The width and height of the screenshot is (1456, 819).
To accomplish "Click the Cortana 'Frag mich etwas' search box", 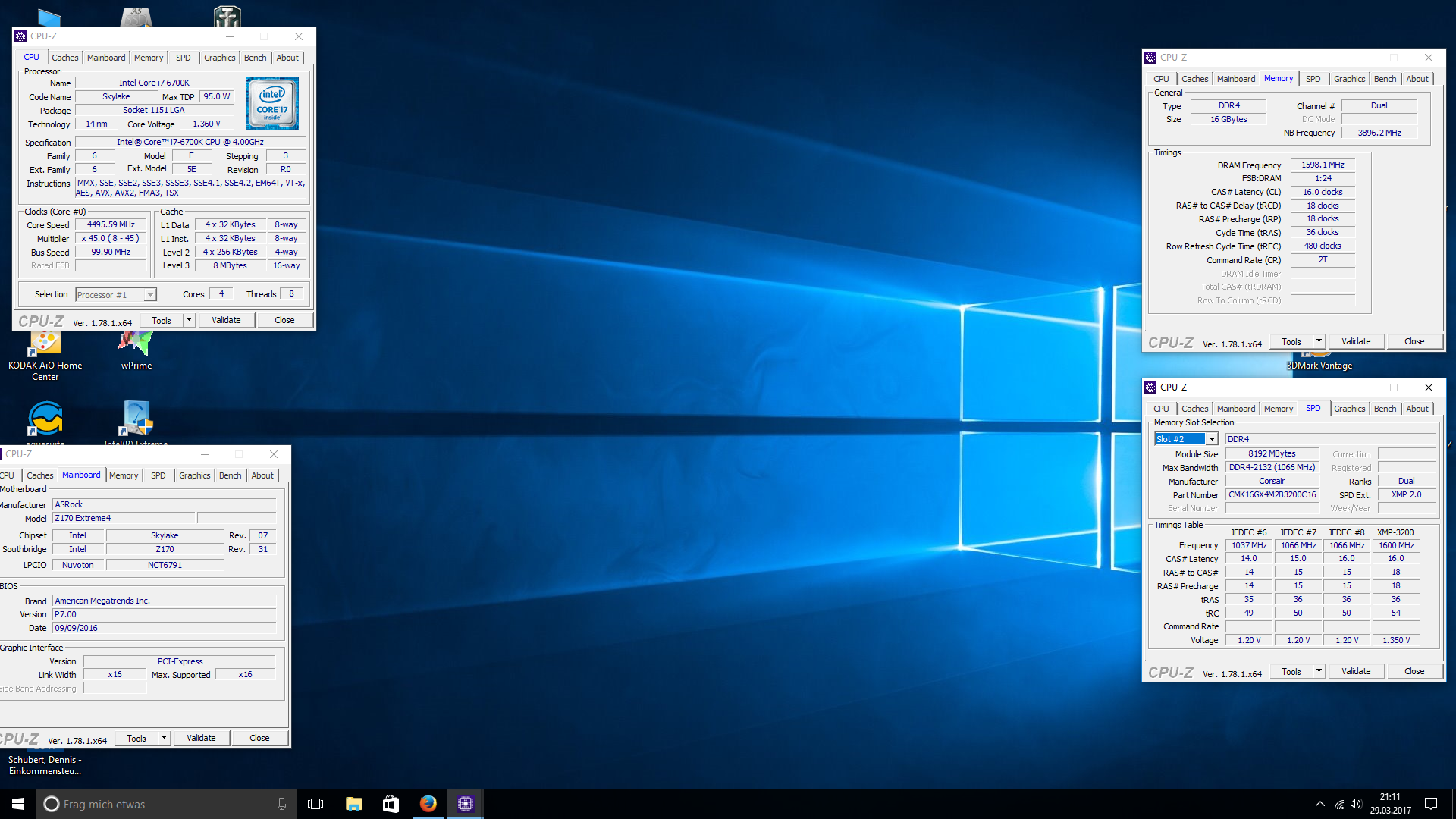I will (x=165, y=804).
